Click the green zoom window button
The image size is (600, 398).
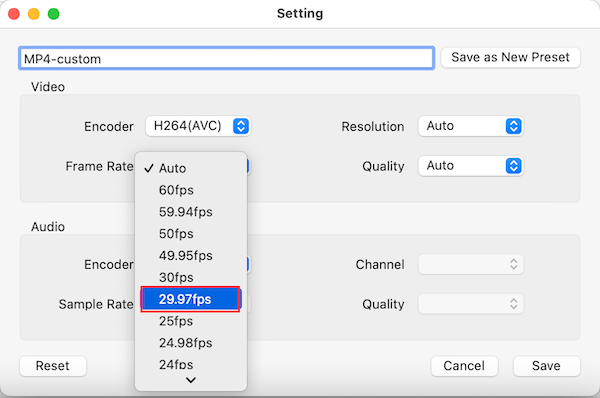(x=54, y=14)
